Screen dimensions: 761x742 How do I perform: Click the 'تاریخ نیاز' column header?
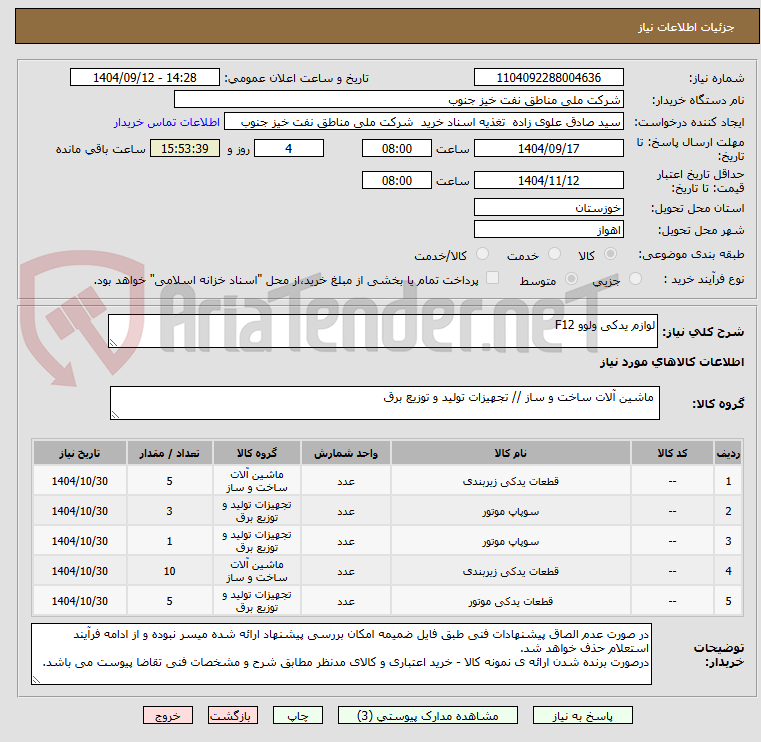(80, 453)
